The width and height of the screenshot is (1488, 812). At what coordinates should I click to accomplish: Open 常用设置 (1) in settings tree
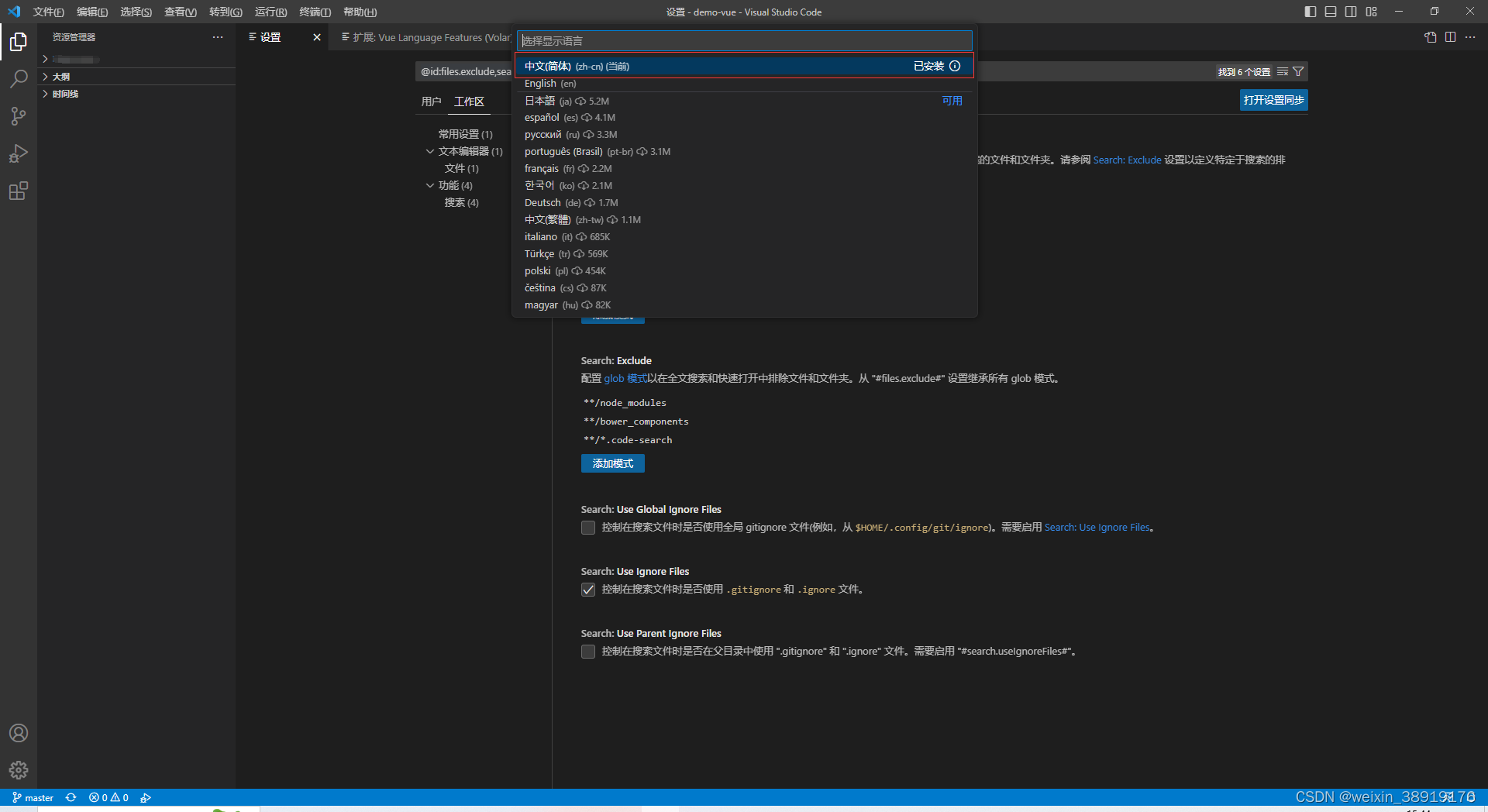(x=465, y=134)
